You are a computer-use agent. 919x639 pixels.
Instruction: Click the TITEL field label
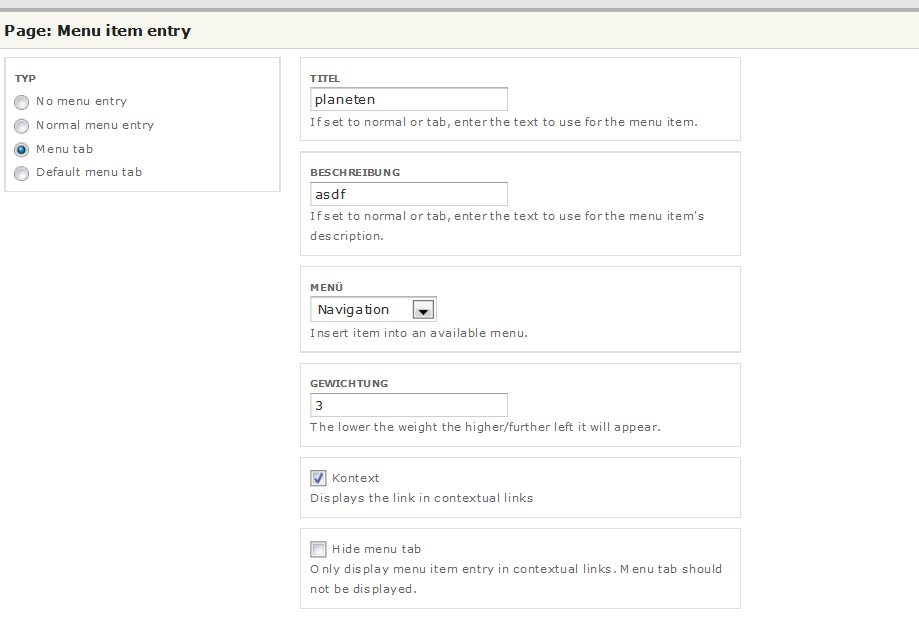(x=325, y=78)
